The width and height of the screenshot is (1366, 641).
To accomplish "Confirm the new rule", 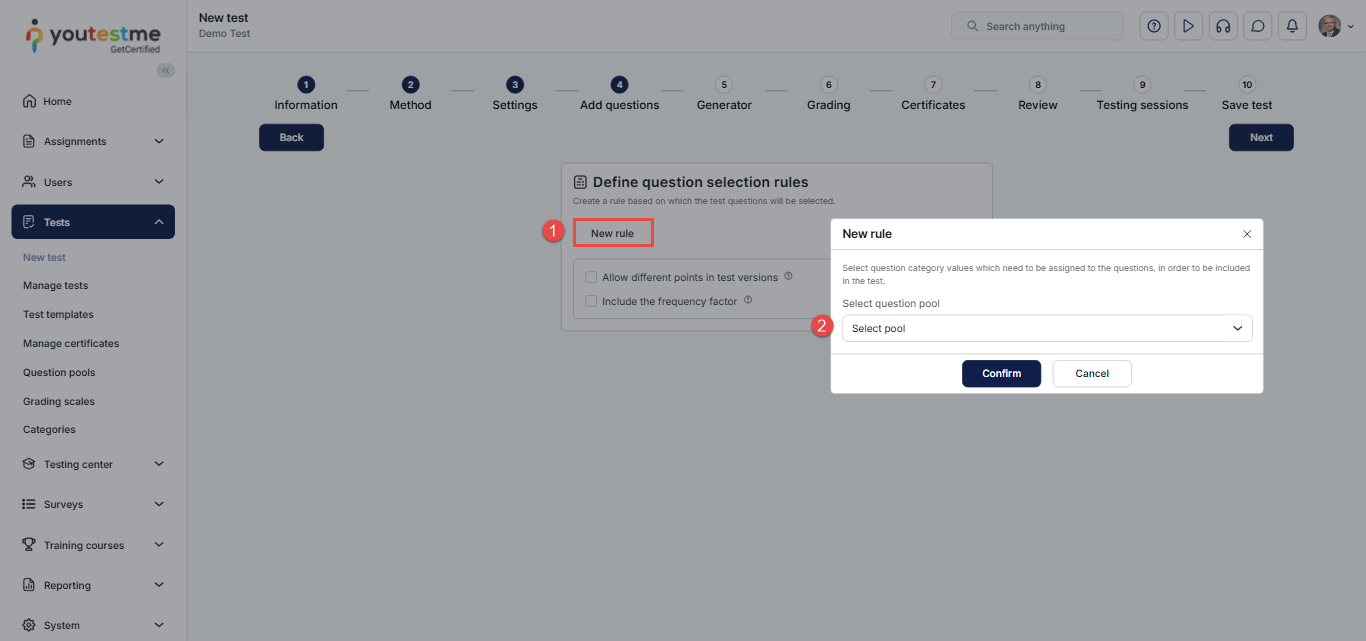I will [1001, 373].
